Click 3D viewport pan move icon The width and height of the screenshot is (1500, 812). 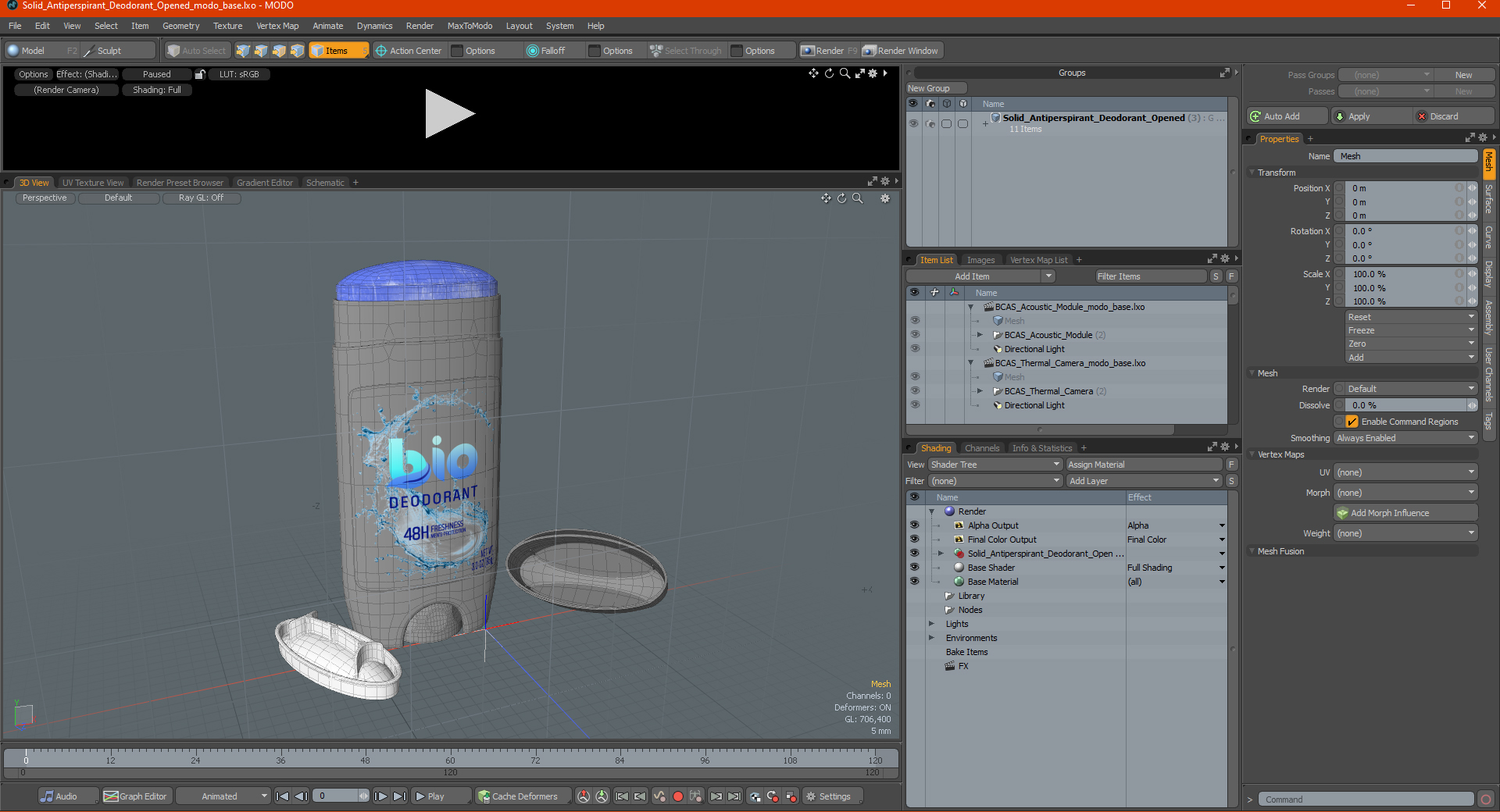pyautogui.click(x=826, y=198)
